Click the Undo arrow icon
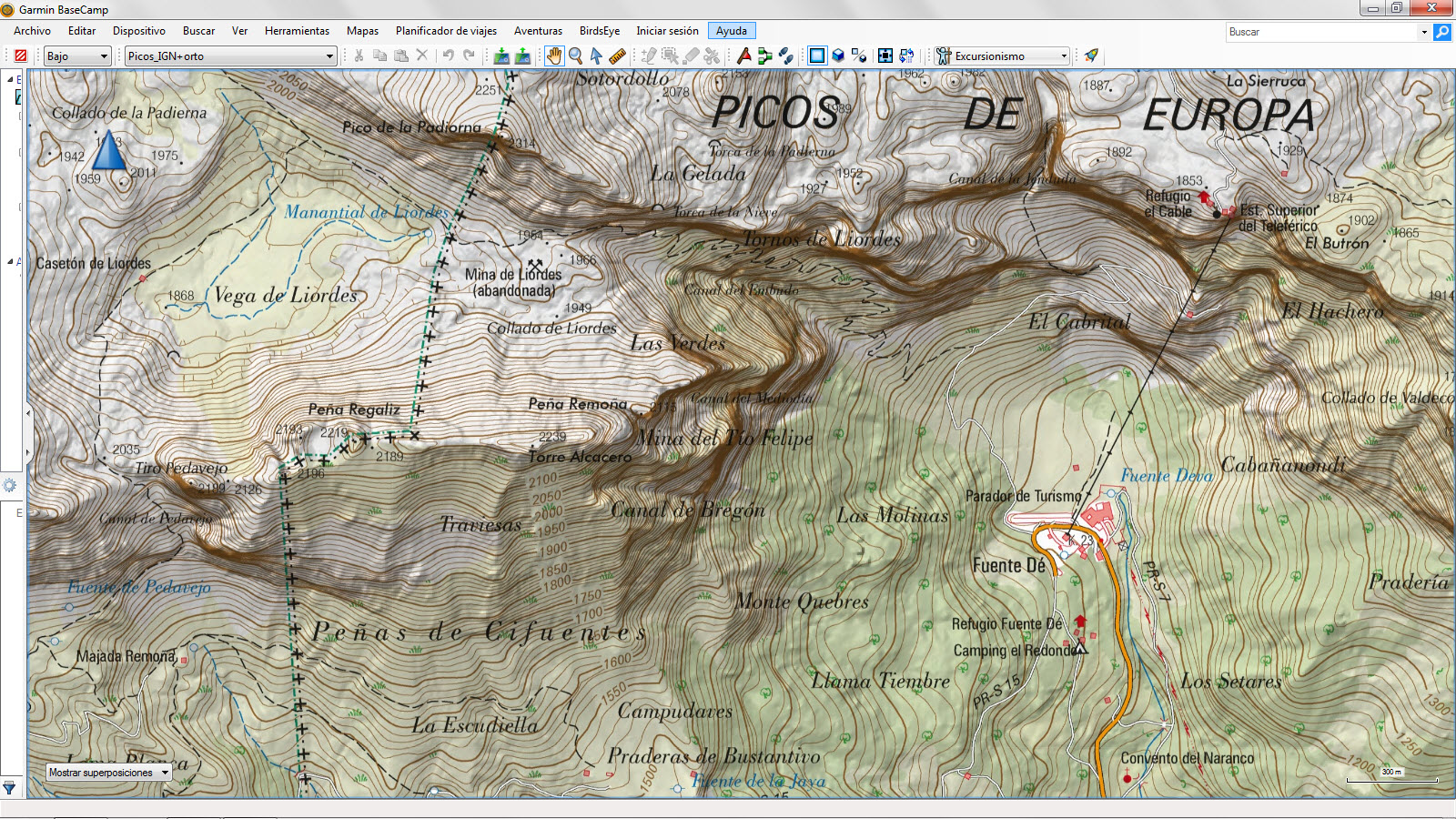Screen dimensions: 1456x819 (446, 56)
